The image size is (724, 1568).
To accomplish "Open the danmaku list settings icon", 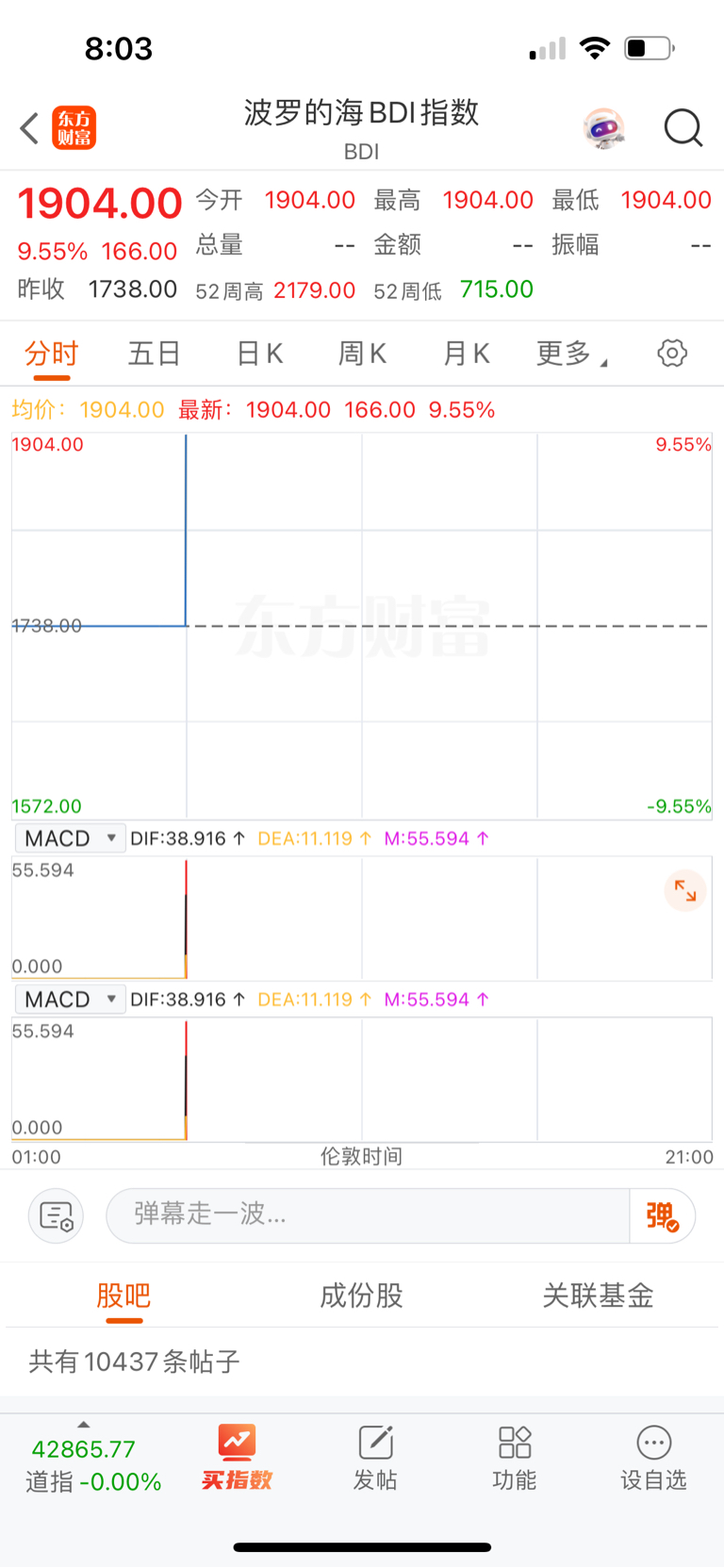I will 57,1216.
